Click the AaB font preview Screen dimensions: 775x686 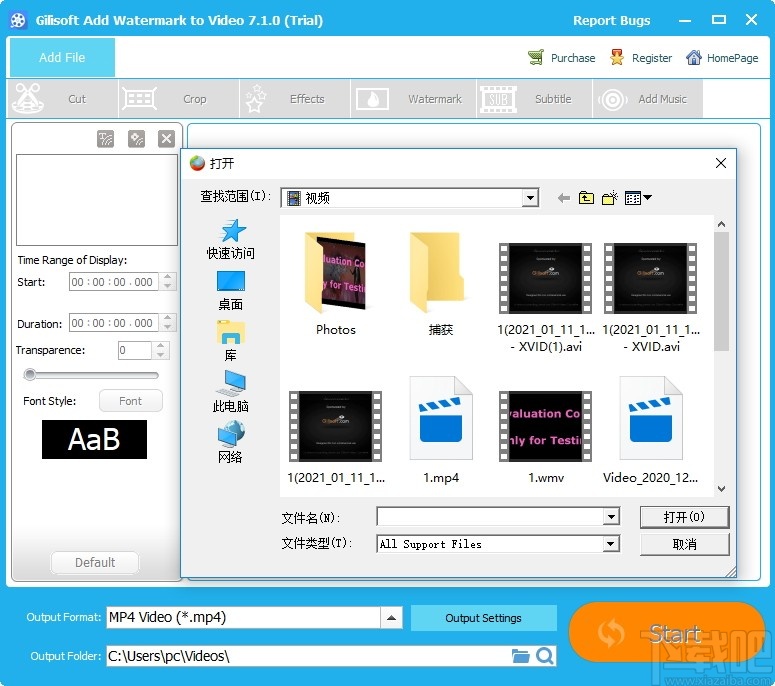[94, 439]
